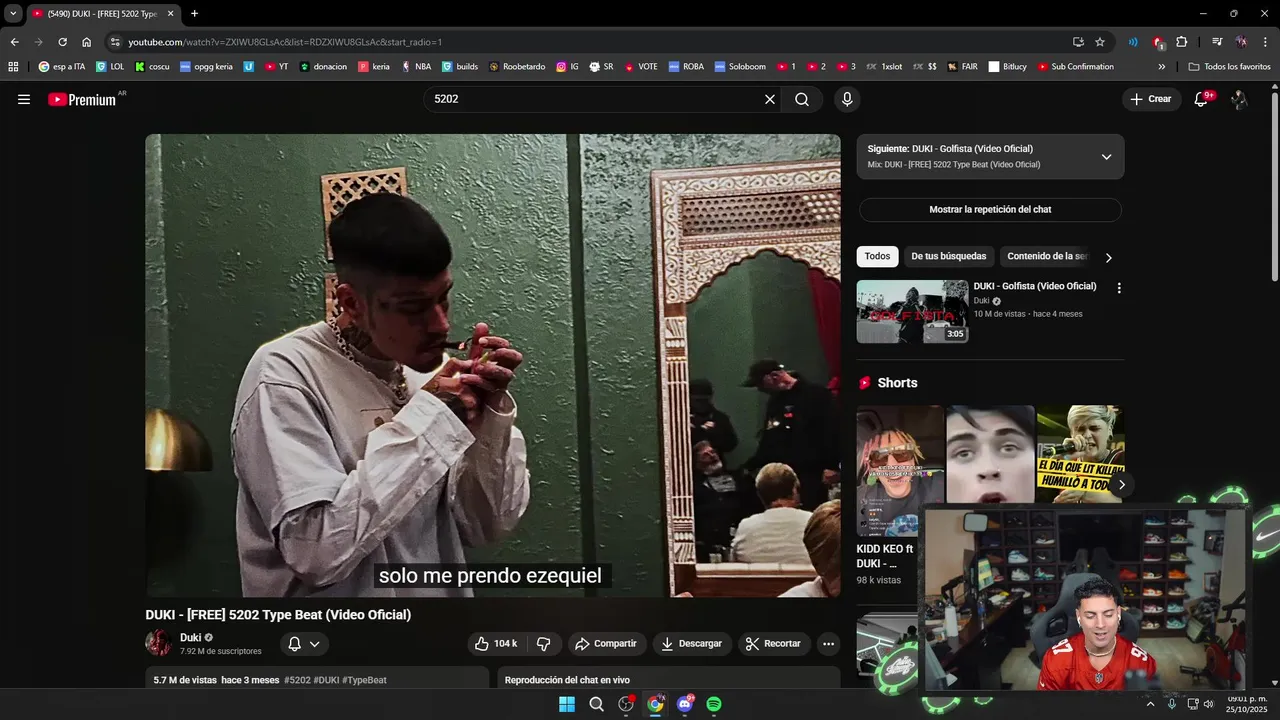Viewport: 1280px width, 720px height.
Task: Download the video with Descargar
Action: click(x=692, y=643)
